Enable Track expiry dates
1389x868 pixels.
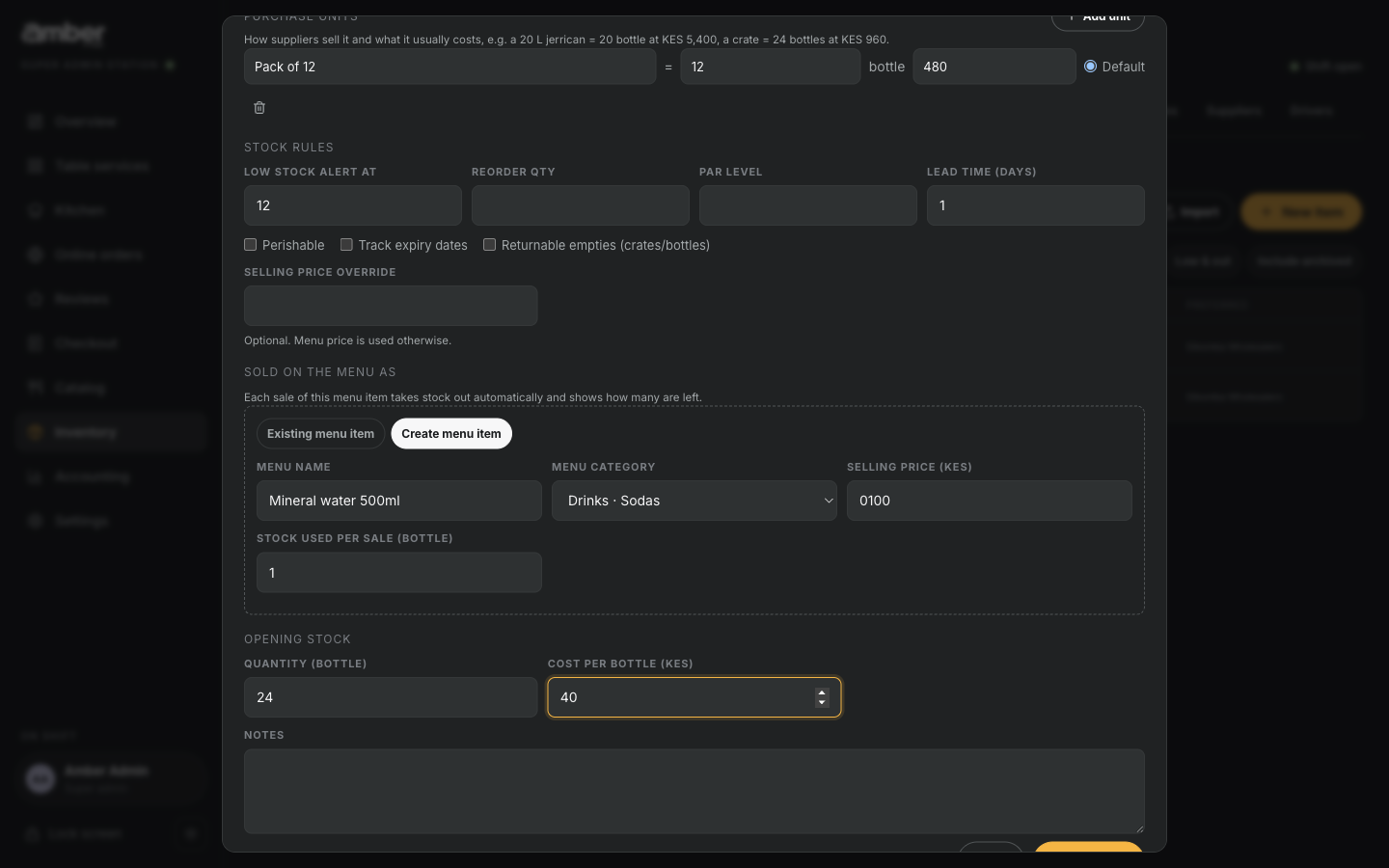pos(346,245)
